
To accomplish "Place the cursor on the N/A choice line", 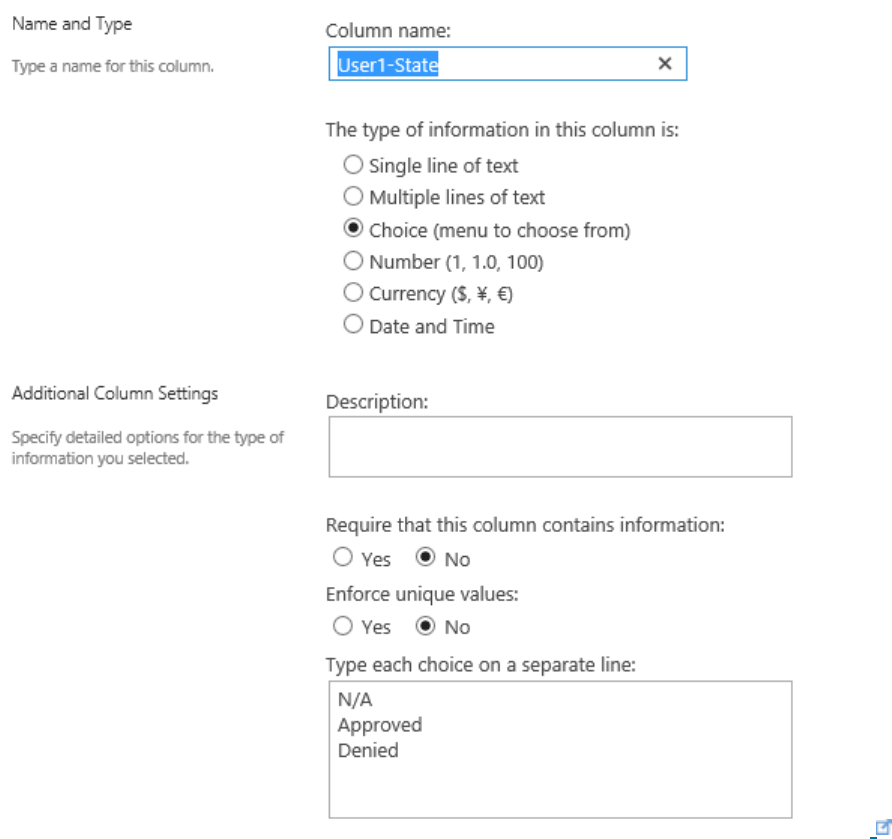I will pos(354,700).
